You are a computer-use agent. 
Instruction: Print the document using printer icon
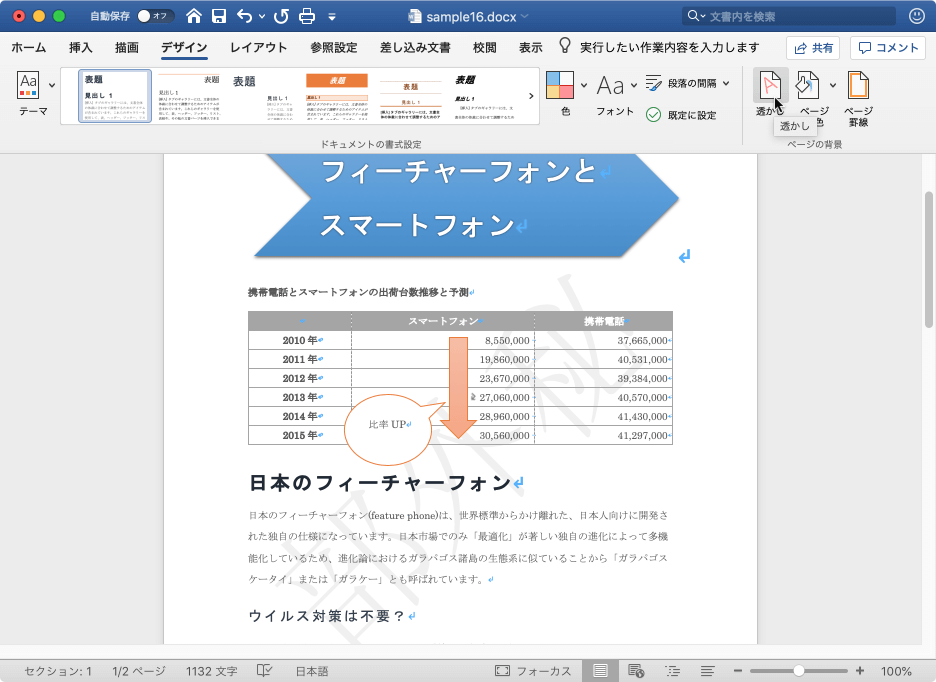307,16
